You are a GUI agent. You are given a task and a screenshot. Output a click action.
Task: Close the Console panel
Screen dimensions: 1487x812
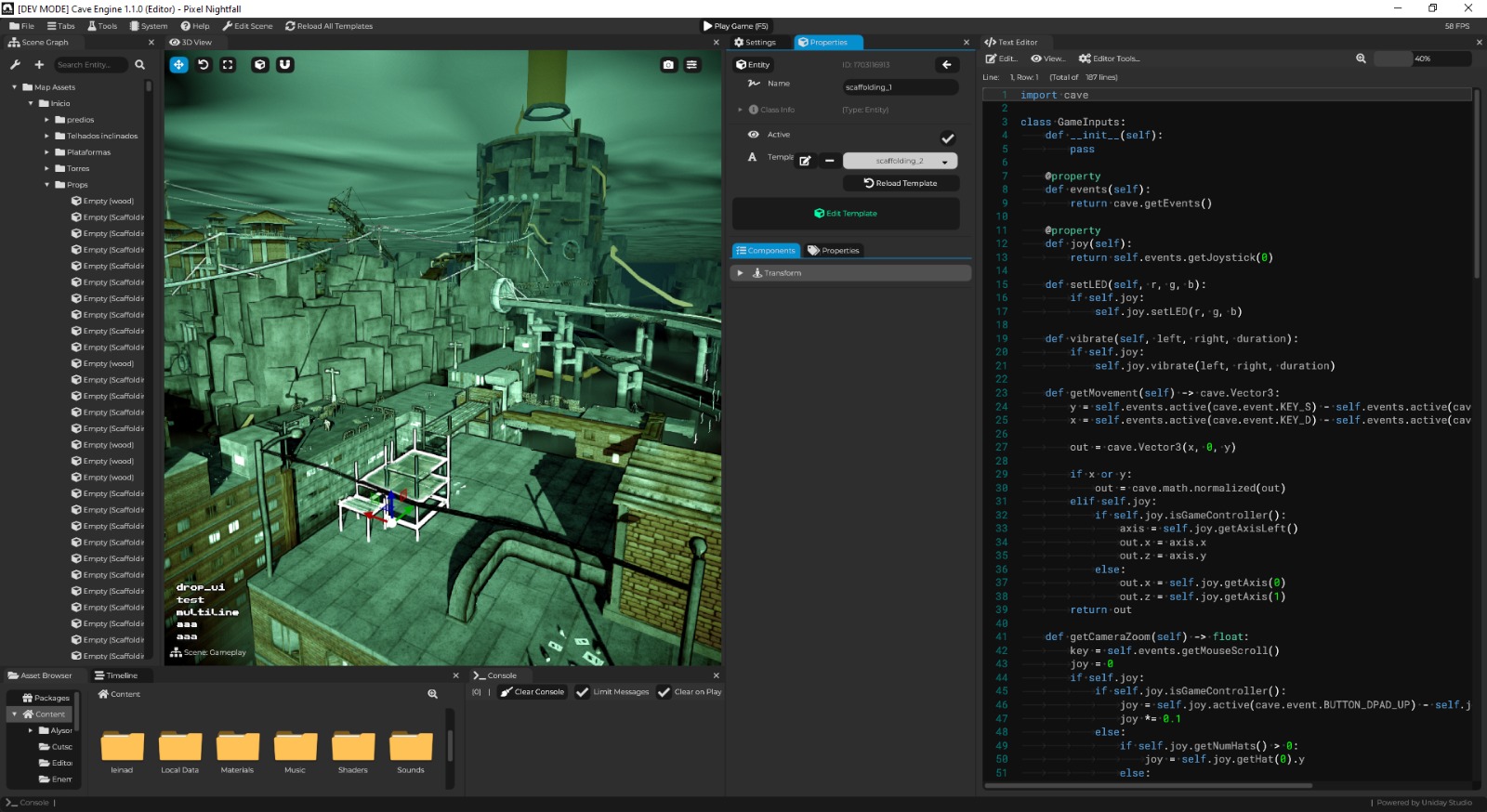pos(716,675)
